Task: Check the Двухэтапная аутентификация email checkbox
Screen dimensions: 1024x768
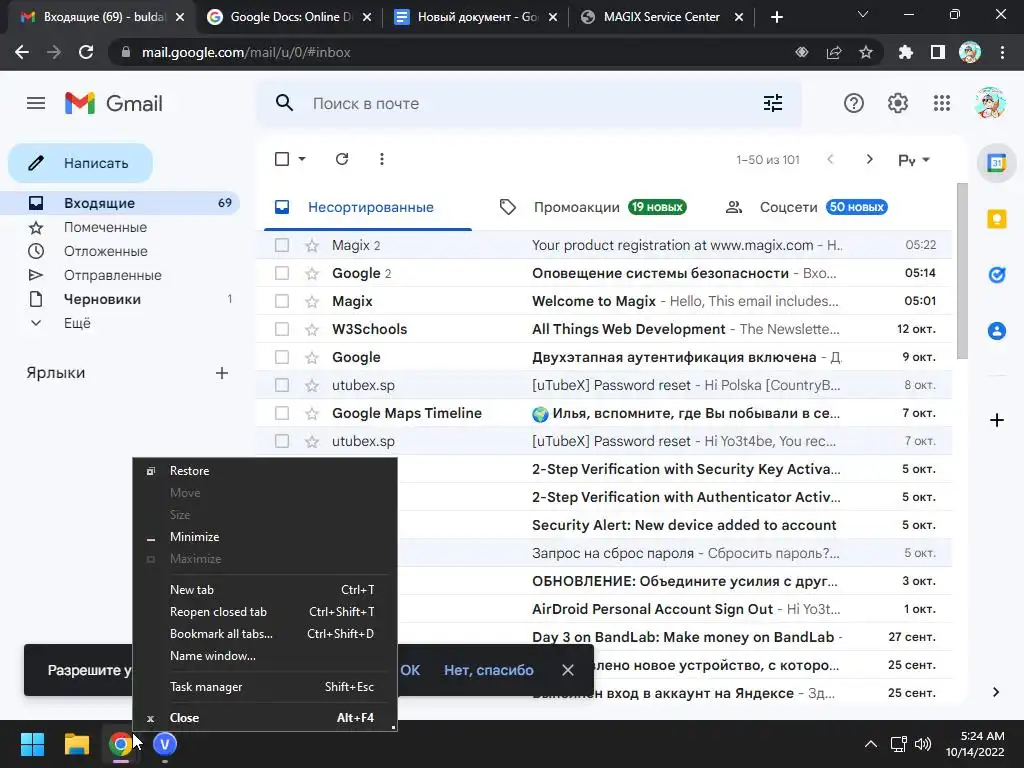Action: pos(282,357)
